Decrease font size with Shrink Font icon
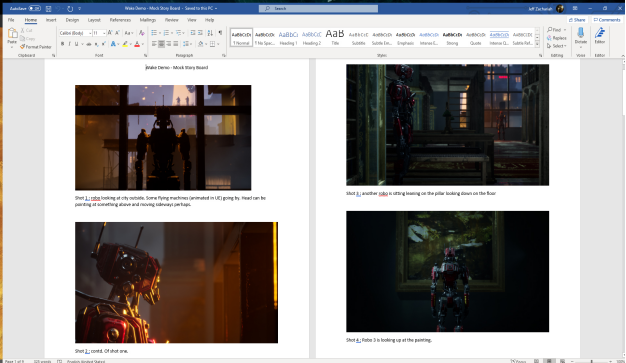 coord(117,33)
